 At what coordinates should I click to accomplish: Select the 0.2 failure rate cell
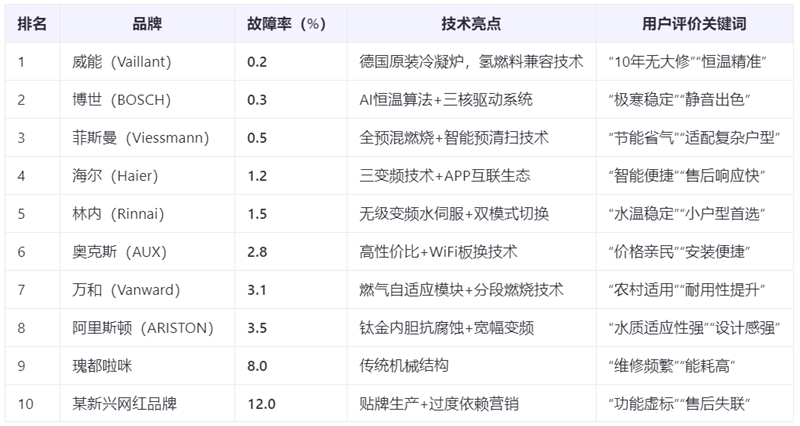click(257, 62)
